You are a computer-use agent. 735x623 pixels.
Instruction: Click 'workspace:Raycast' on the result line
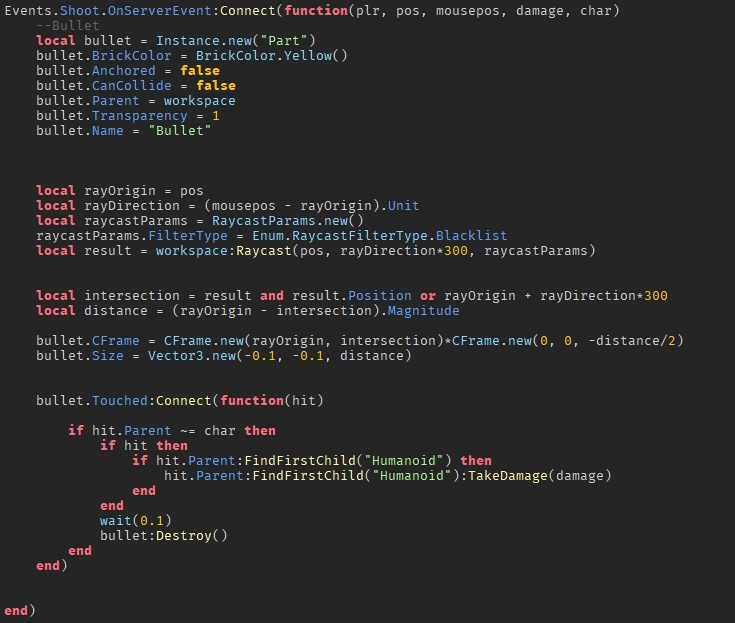coord(224,251)
